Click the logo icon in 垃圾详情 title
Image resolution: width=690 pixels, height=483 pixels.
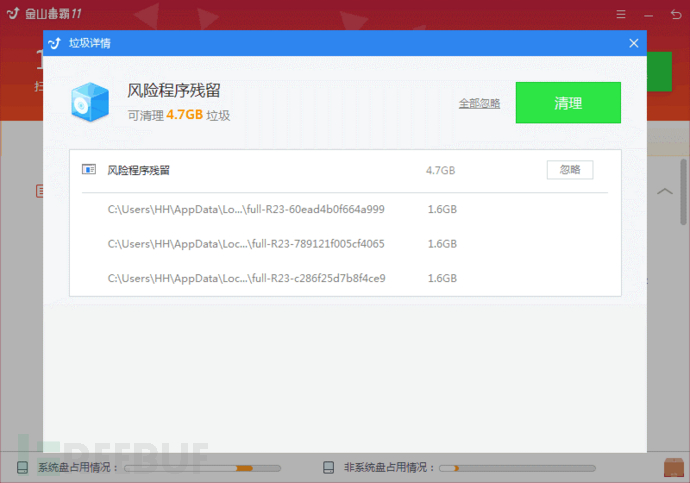pos(55,43)
